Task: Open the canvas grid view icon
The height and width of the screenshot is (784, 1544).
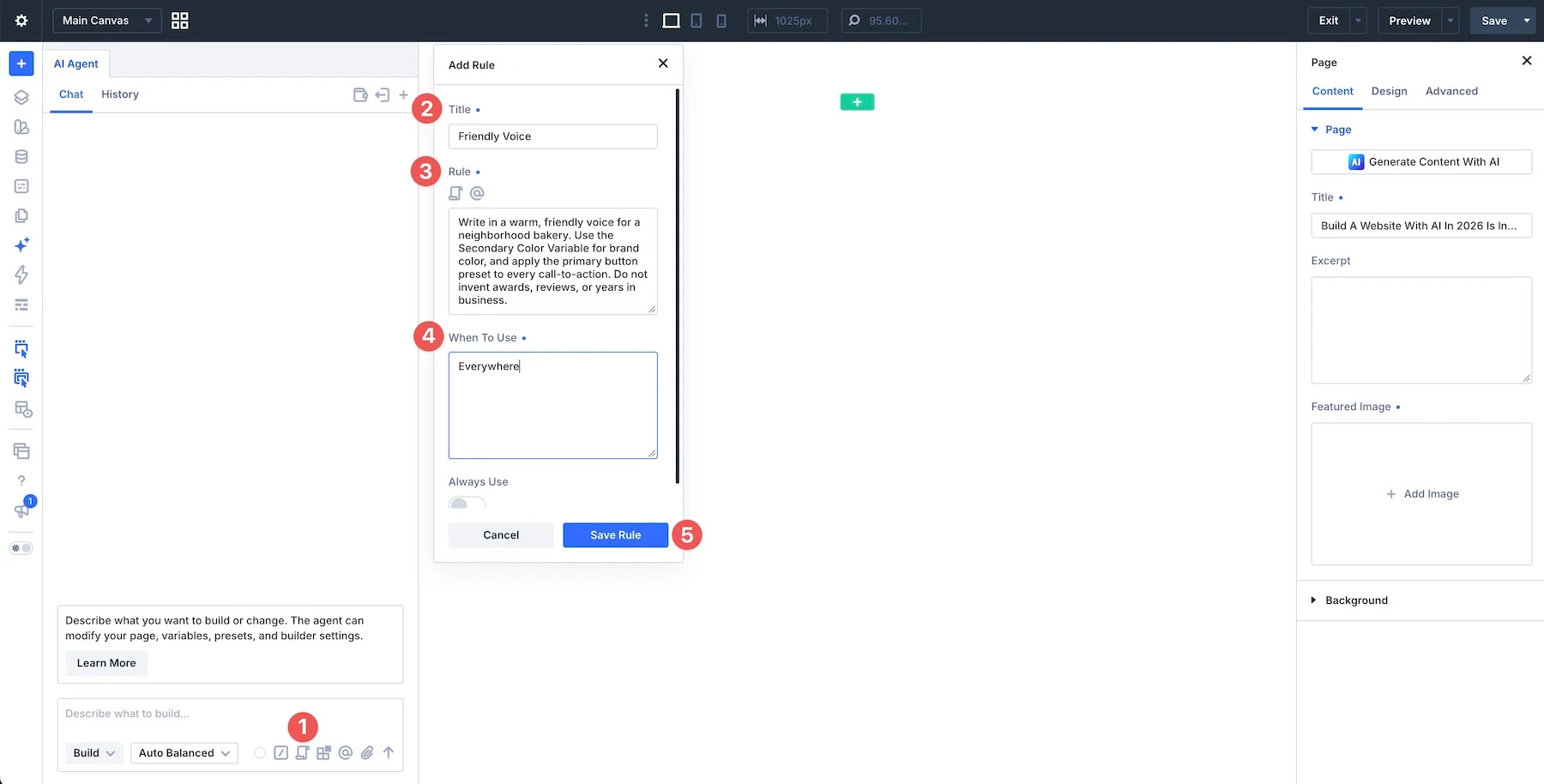Action: pos(179,21)
